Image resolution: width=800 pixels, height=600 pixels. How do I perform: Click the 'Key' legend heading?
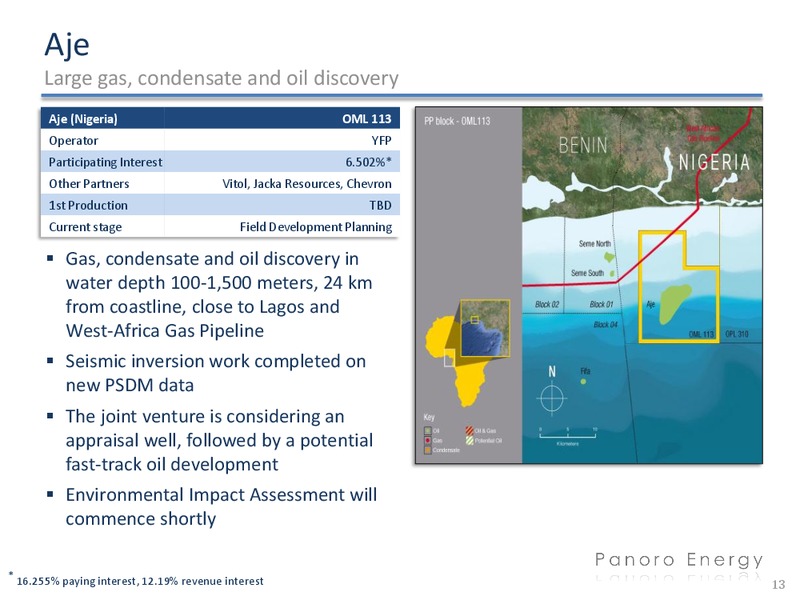(x=429, y=417)
